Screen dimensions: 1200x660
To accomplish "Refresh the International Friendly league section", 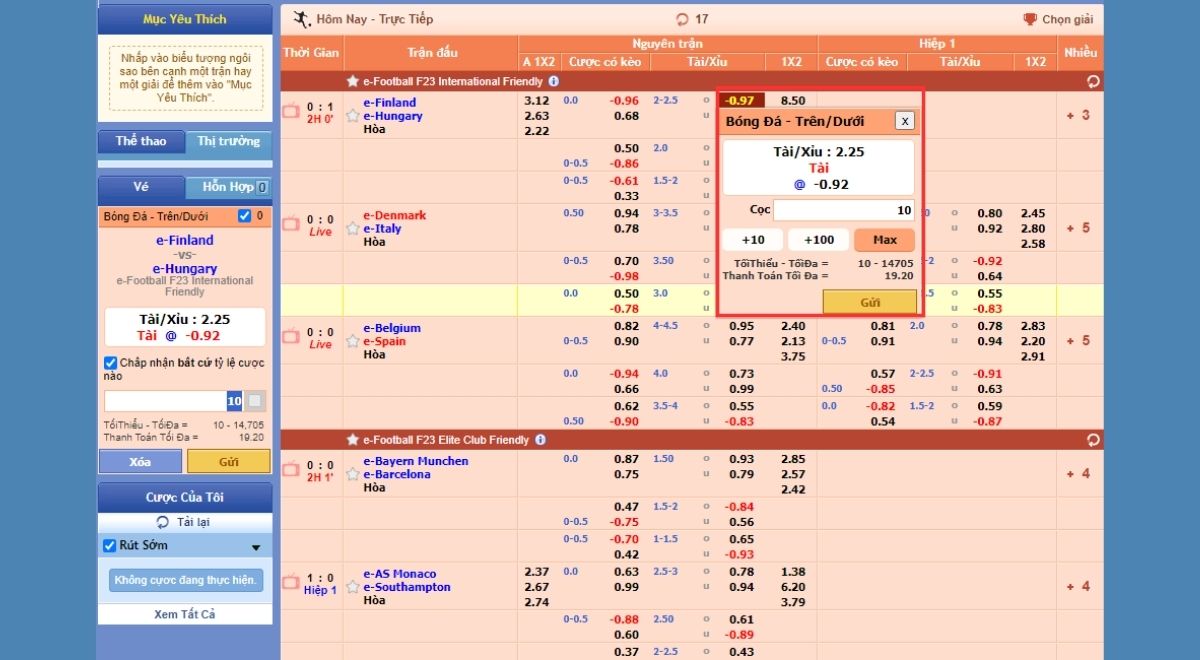I will [x=1093, y=82].
